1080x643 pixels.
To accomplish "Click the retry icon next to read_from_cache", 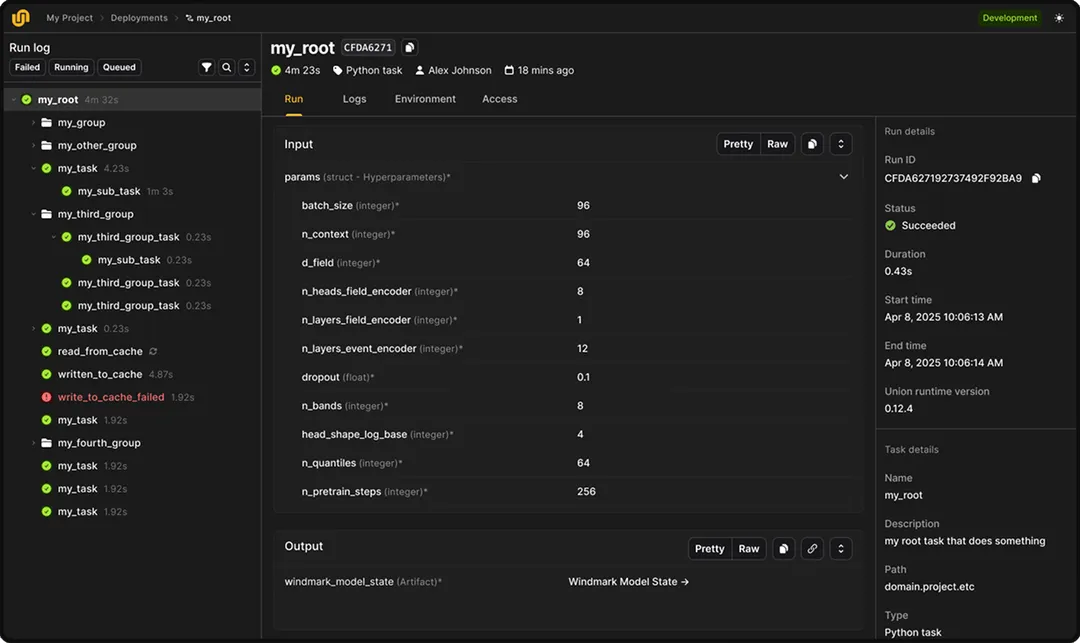I will click(x=153, y=351).
